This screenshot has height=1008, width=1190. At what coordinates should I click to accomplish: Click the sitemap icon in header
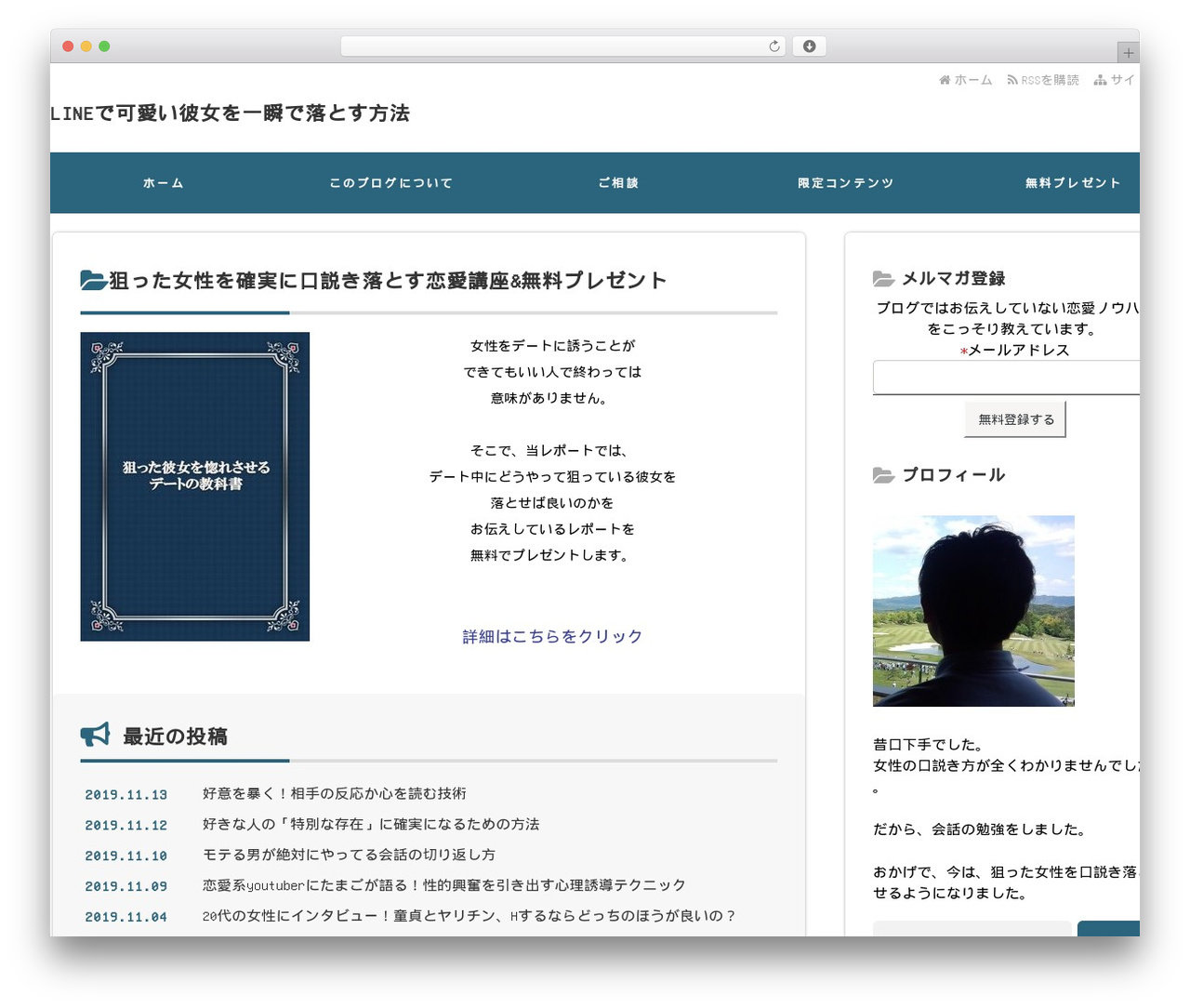coord(1101,80)
